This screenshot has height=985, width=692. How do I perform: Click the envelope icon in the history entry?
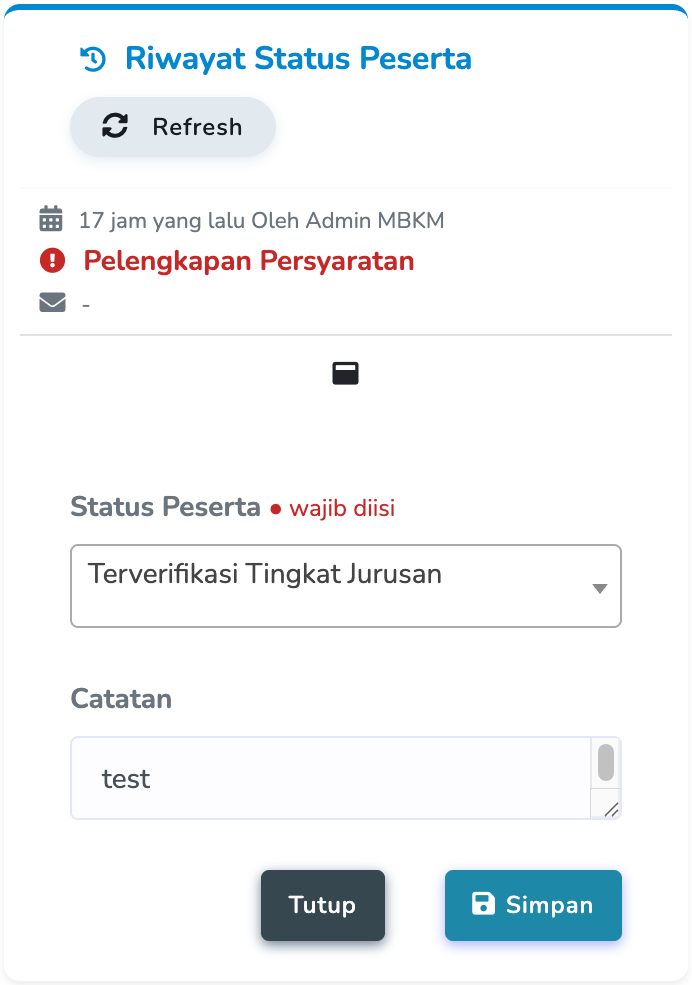[x=52, y=302]
